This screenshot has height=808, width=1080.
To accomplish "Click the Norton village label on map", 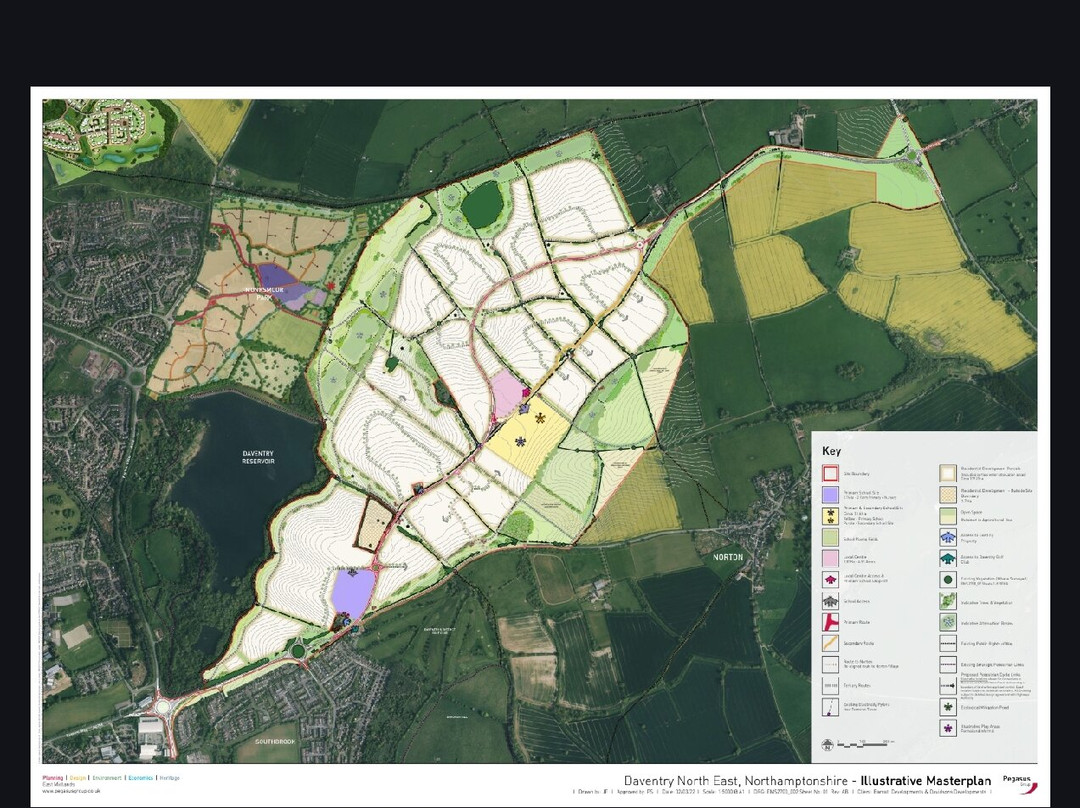I will tap(728, 555).
